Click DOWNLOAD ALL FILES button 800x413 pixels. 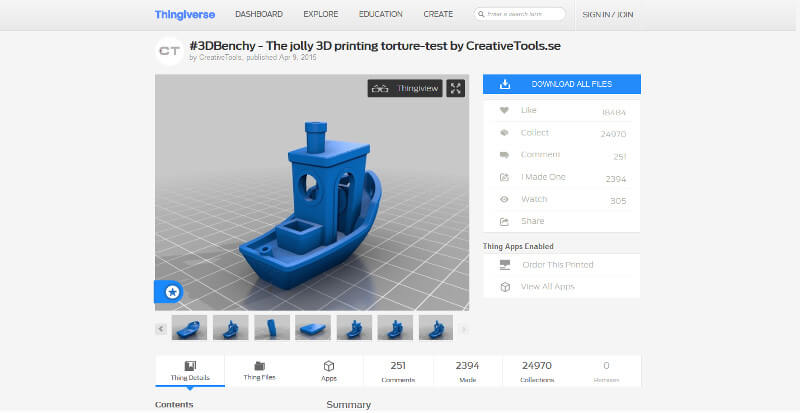click(562, 84)
